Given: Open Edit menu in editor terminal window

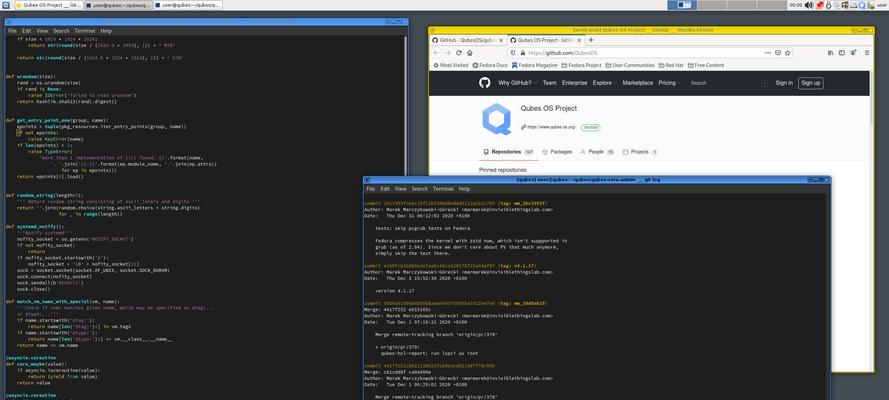Looking at the screenshot, I should pos(27,31).
